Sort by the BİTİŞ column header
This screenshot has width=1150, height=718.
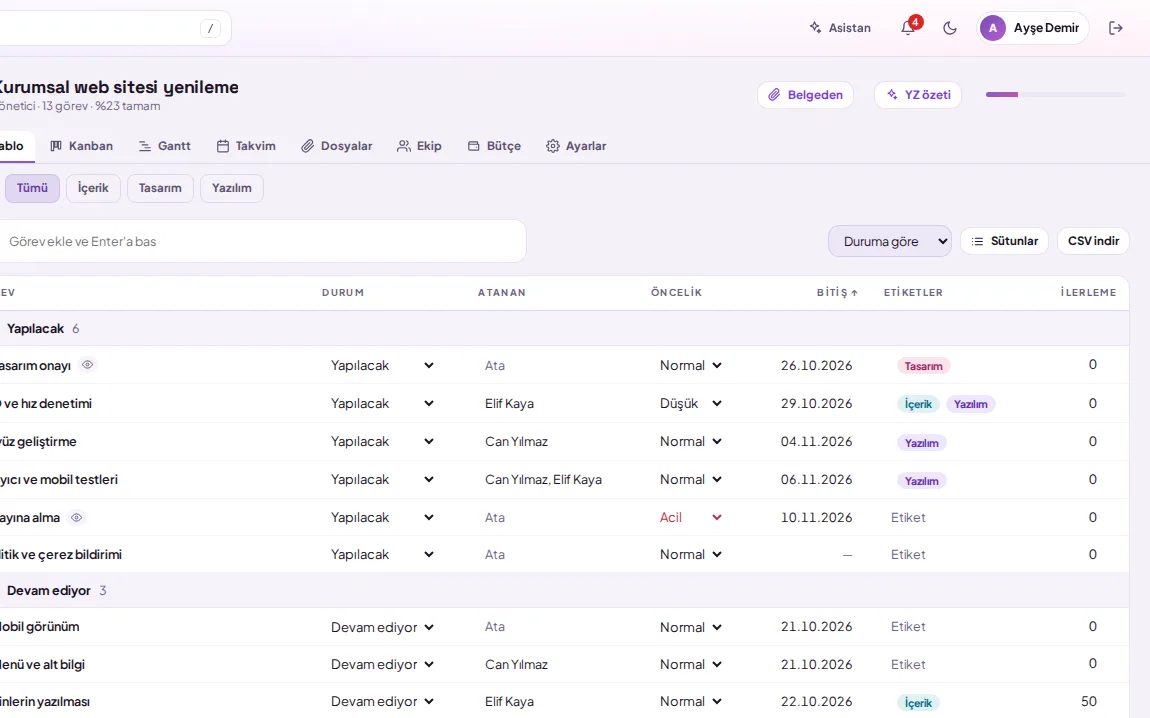(837, 293)
